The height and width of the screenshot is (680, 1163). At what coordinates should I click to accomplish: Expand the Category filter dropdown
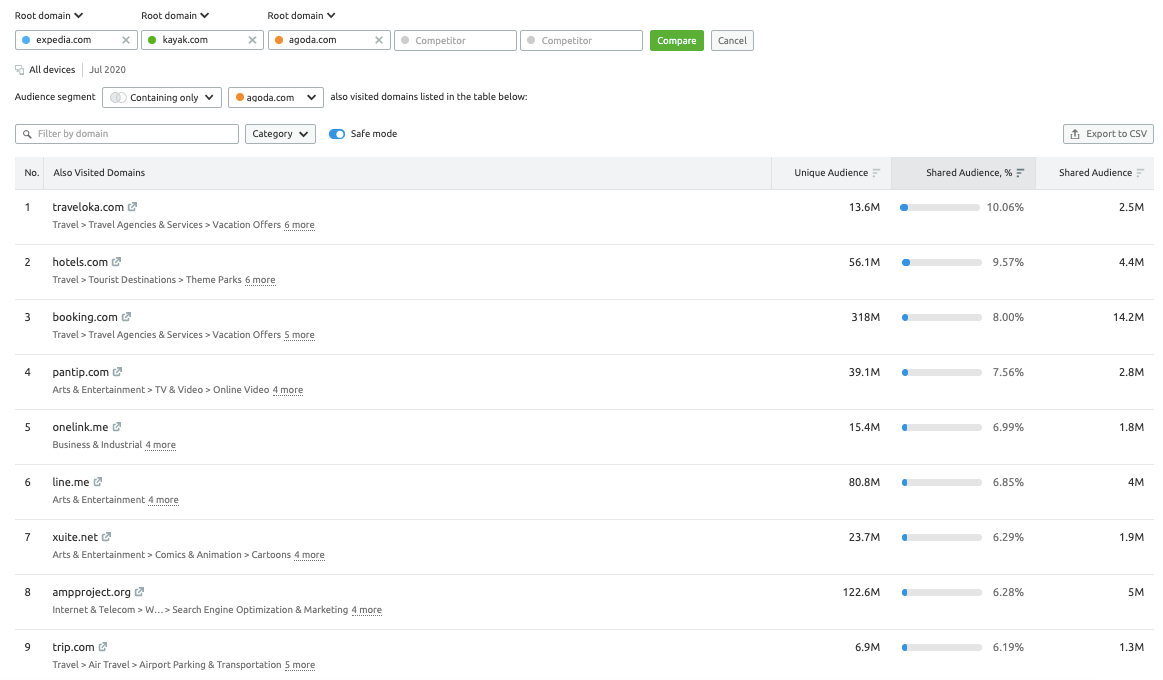pyautogui.click(x=280, y=134)
